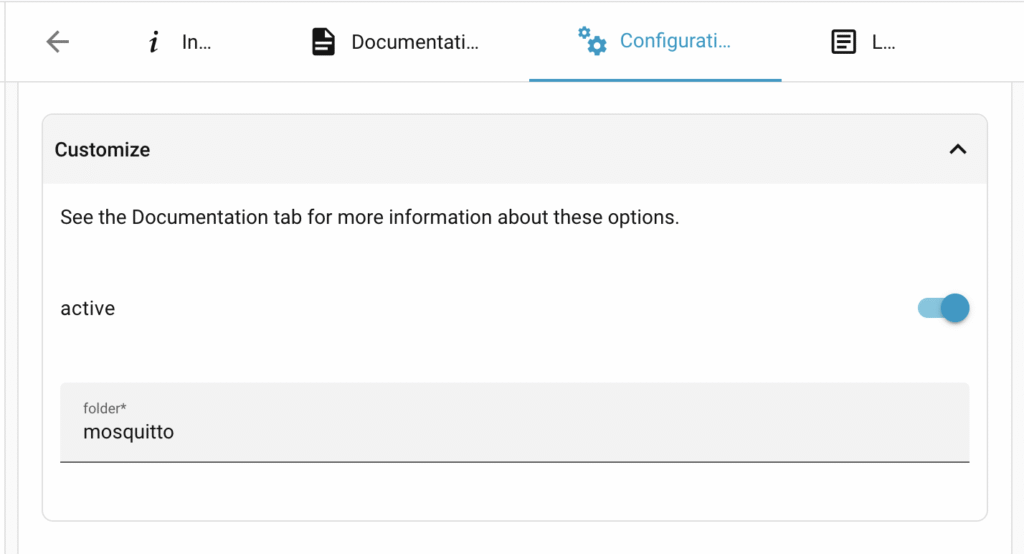1024x554 pixels.
Task: Click the italic "i" Info icon
Action: tap(153, 42)
